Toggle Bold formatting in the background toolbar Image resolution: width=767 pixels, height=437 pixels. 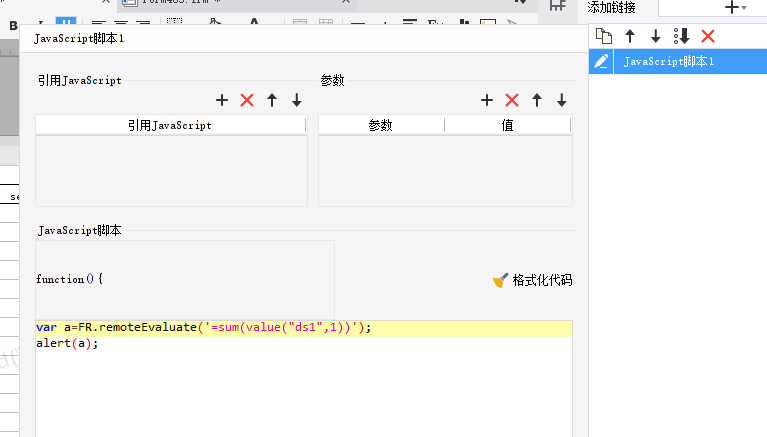13,25
